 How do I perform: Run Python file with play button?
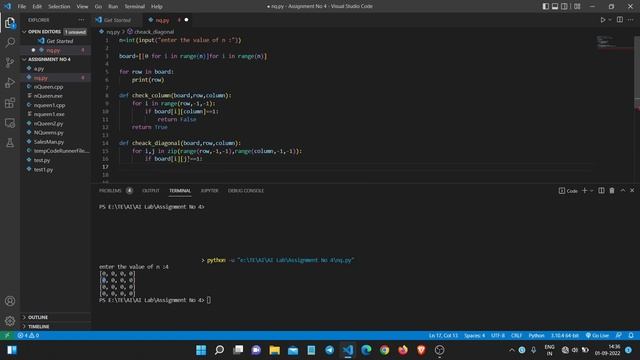pos(602,20)
